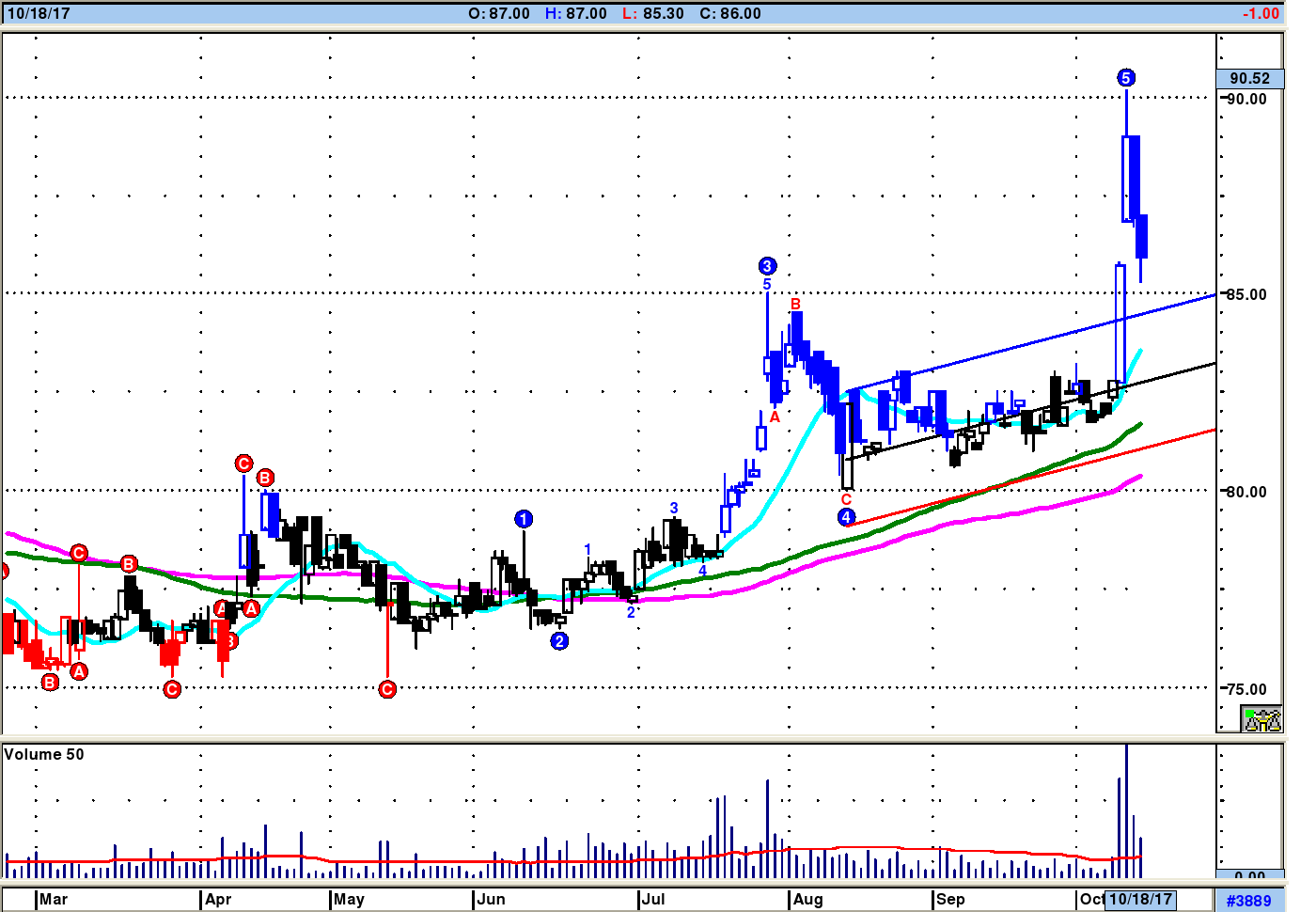Click the 90.00 price axis label
1316x912 pixels.
click(x=1246, y=99)
